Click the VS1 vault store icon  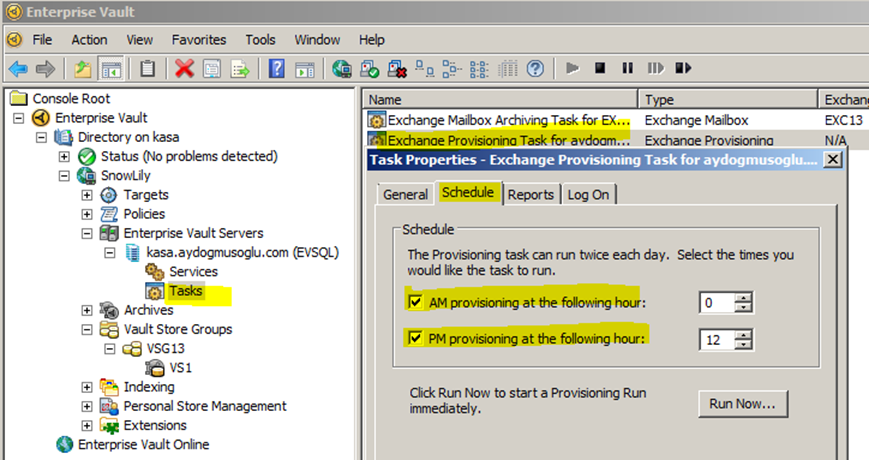pos(155,368)
